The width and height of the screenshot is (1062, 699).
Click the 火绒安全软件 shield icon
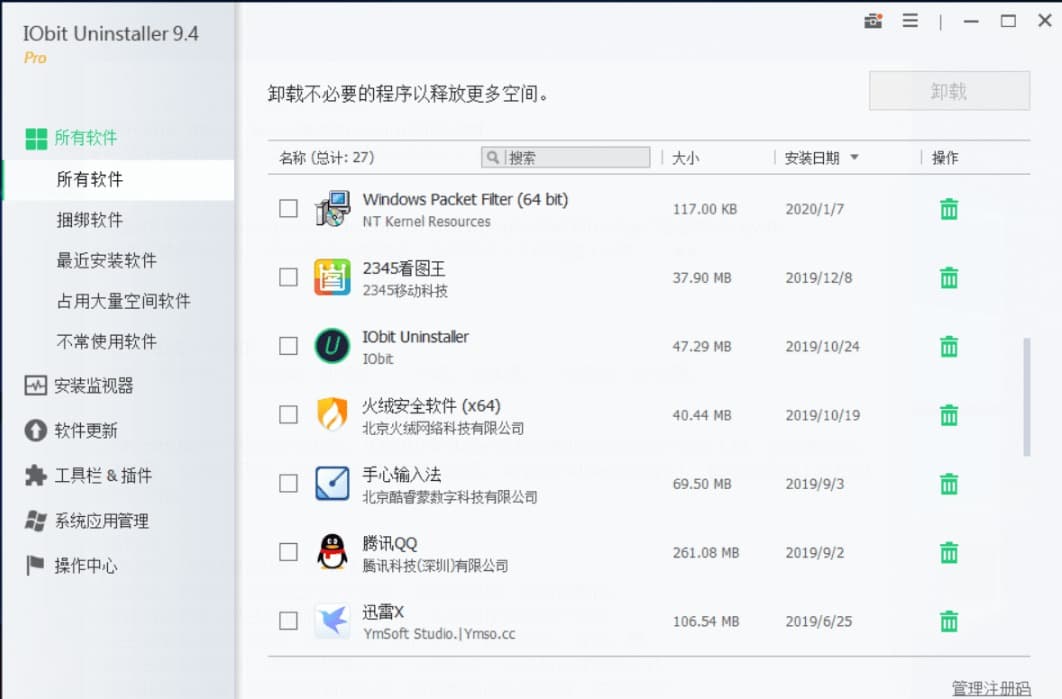click(333, 415)
